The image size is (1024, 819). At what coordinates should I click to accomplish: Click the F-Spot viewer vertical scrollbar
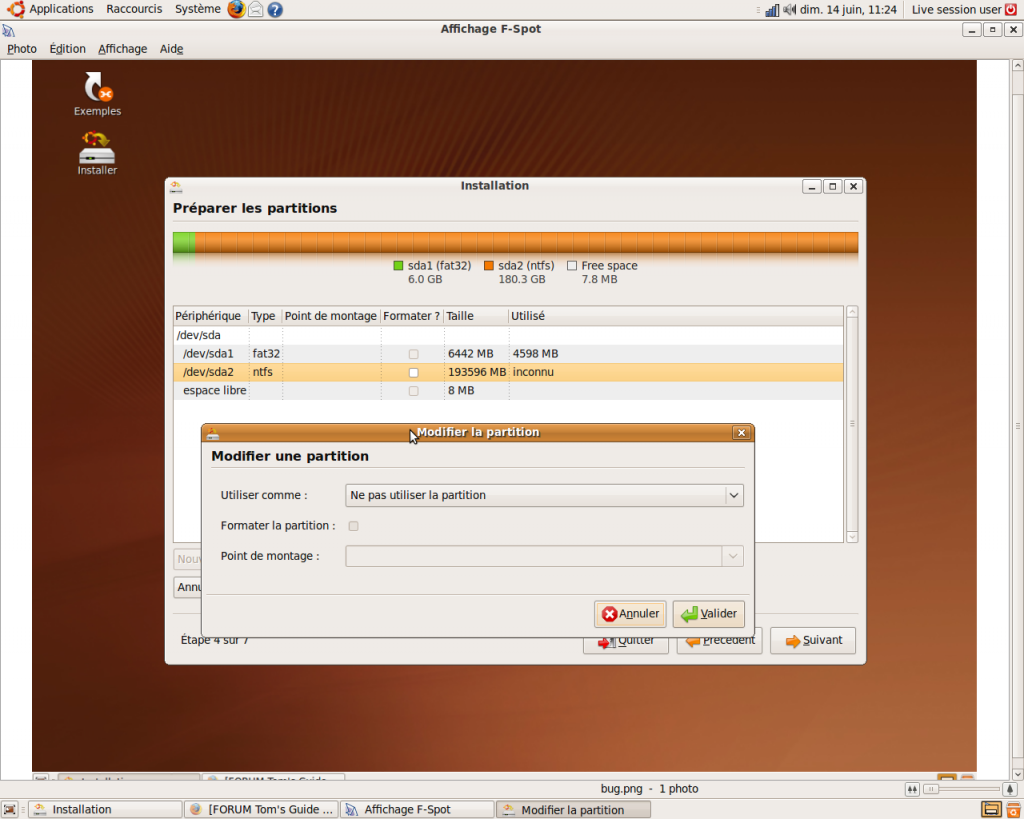[x=1017, y=418]
